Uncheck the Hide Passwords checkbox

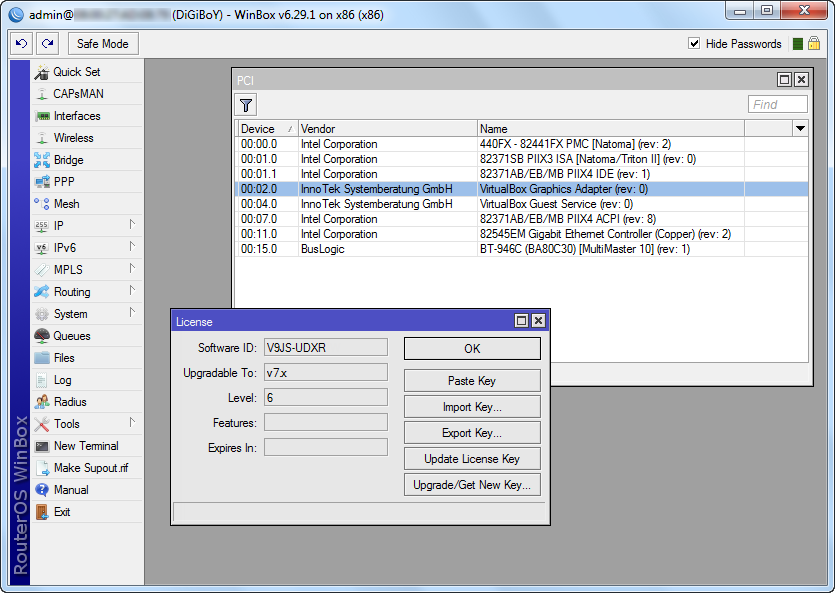694,44
